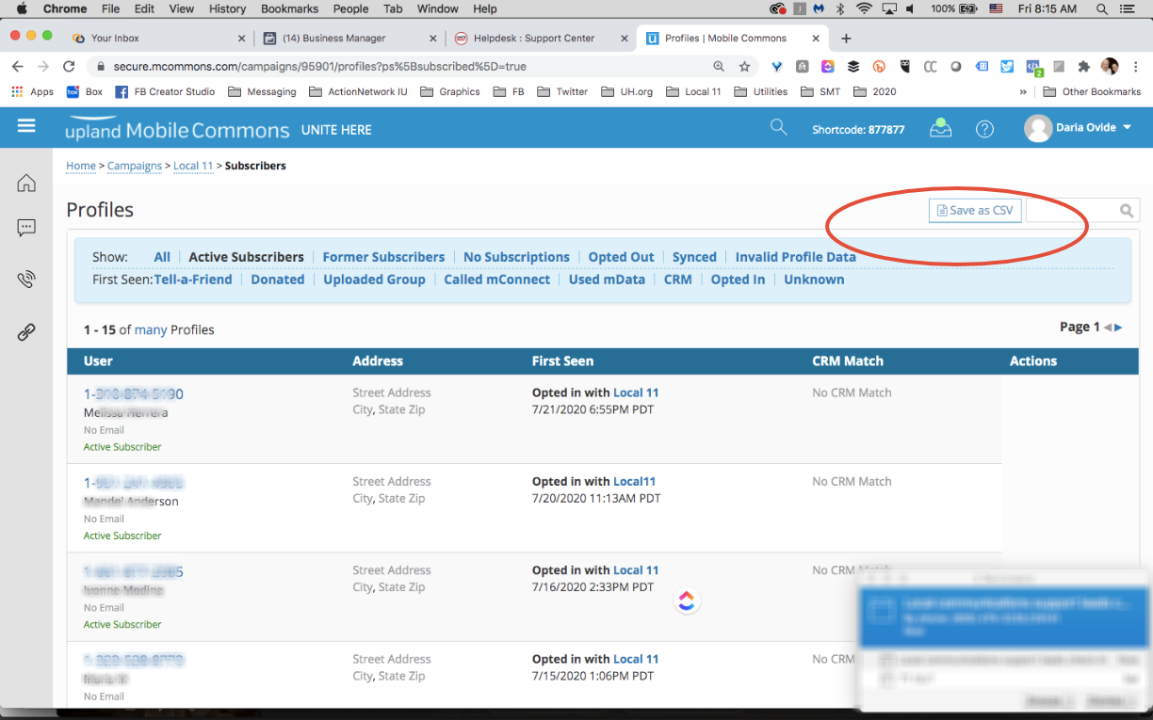The width and height of the screenshot is (1153, 720).
Task: Click the Wi-Fi status icon in menu bar
Action: (x=864, y=9)
